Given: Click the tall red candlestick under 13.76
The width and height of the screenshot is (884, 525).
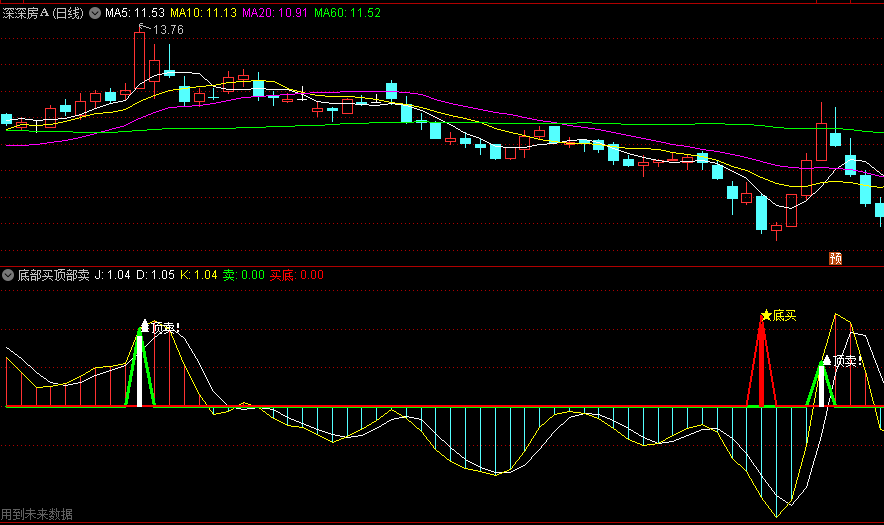Looking at the screenshot, I should (140, 62).
